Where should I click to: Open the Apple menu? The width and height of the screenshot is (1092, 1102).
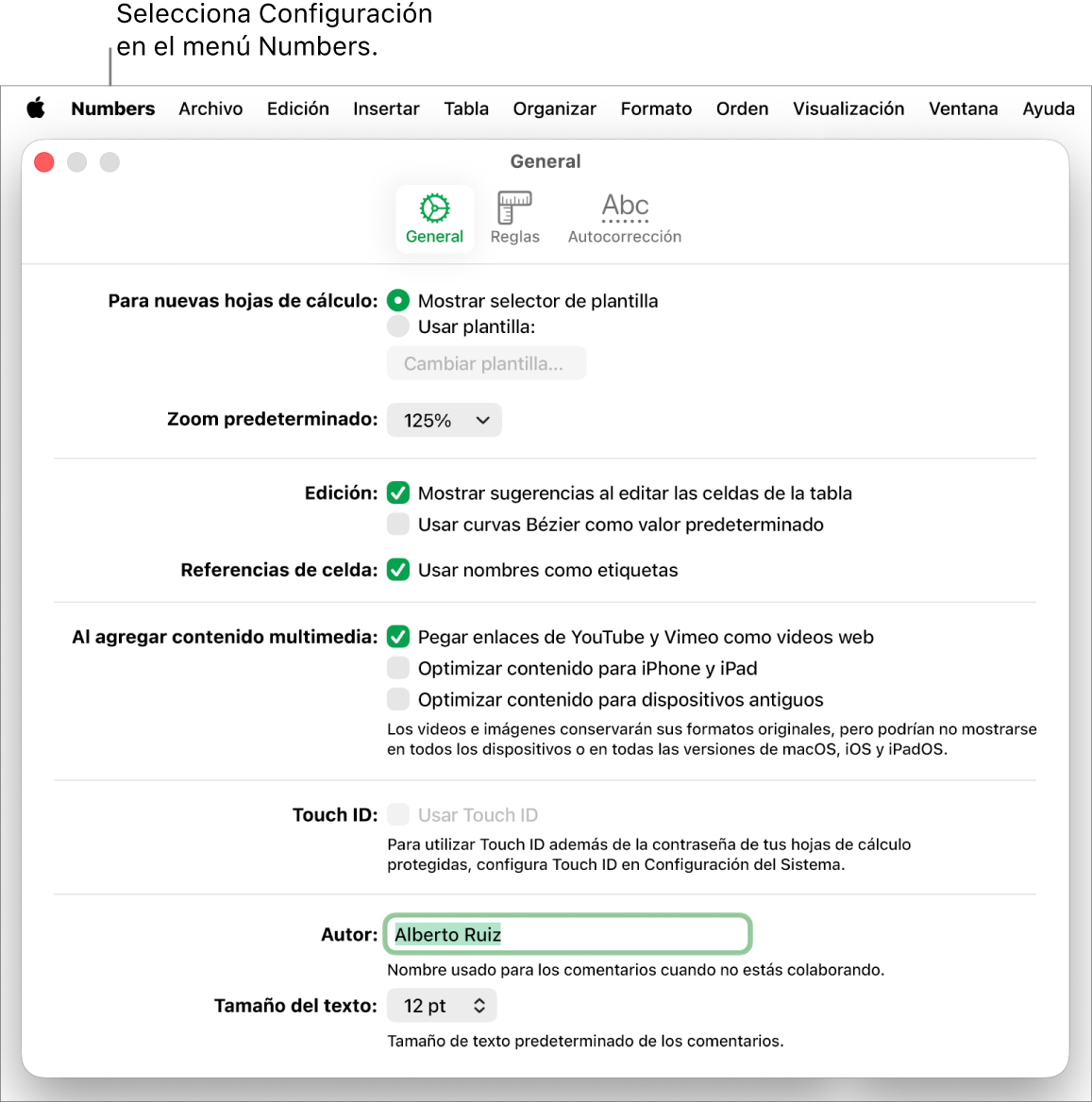36,109
